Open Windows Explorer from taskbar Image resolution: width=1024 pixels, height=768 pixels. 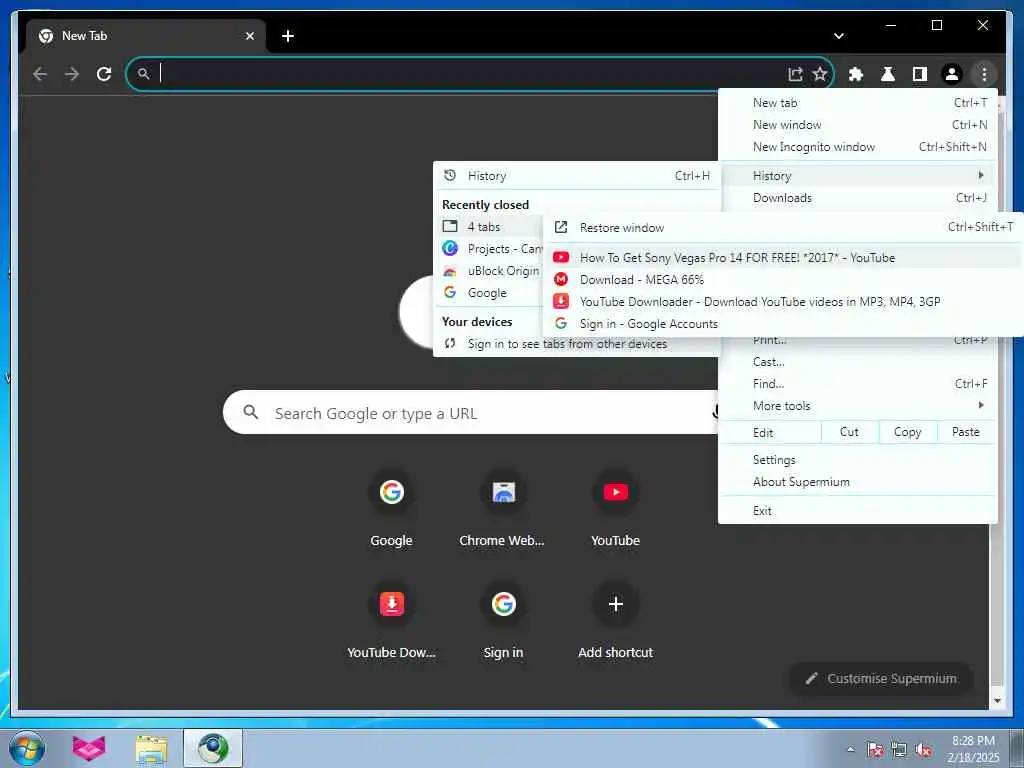[152, 748]
